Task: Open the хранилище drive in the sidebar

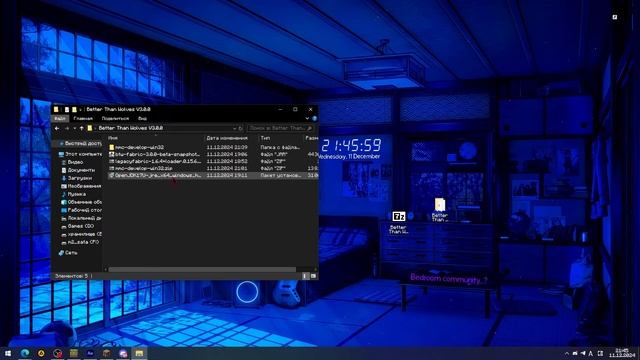Action: (81, 234)
